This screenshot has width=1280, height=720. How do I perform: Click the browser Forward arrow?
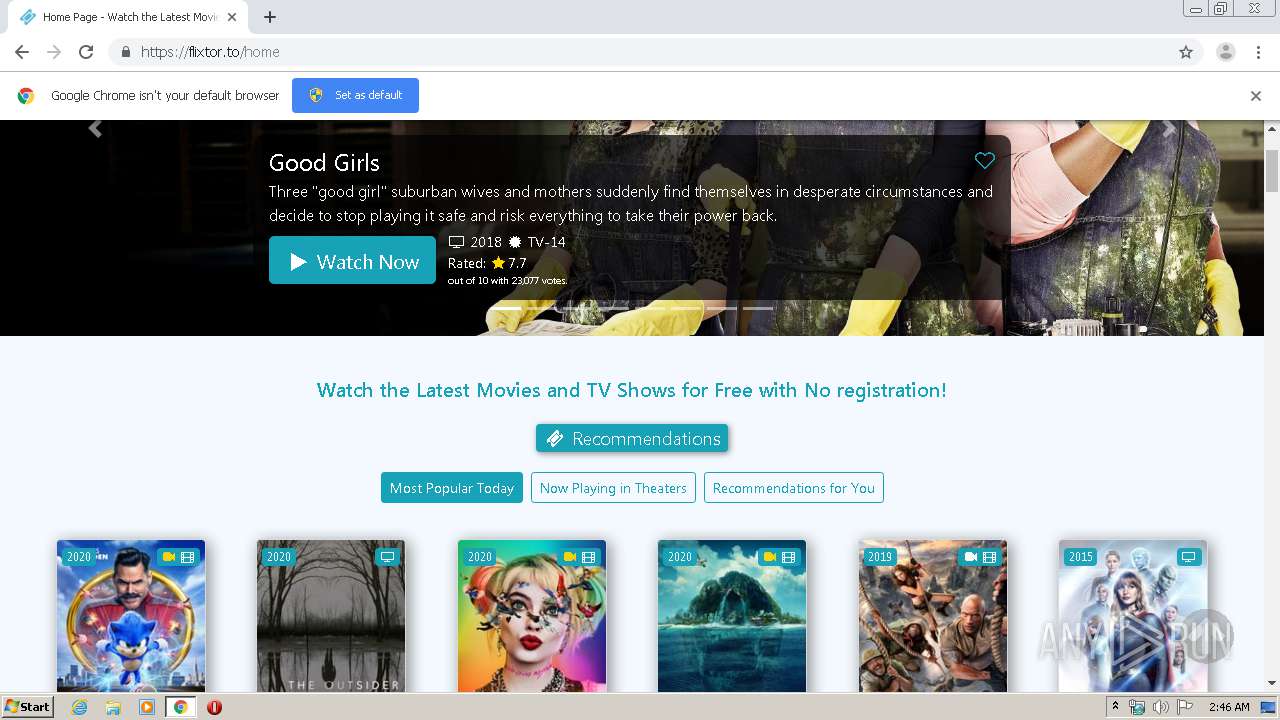point(54,52)
